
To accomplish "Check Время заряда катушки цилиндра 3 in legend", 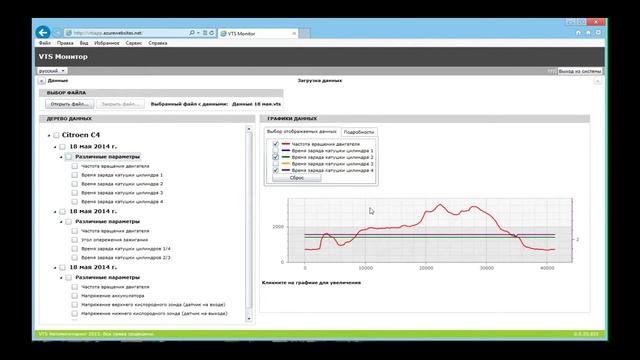I will click(276, 164).
